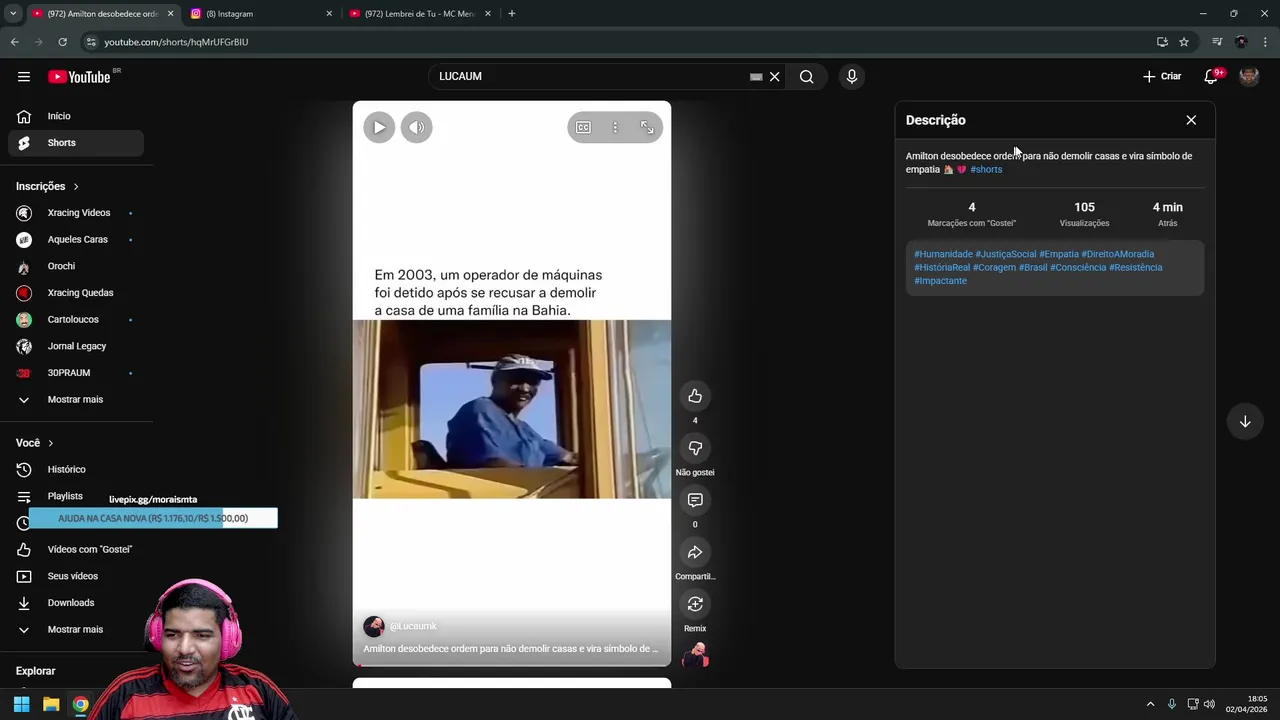Click the address bar URL

coord(176,42)
